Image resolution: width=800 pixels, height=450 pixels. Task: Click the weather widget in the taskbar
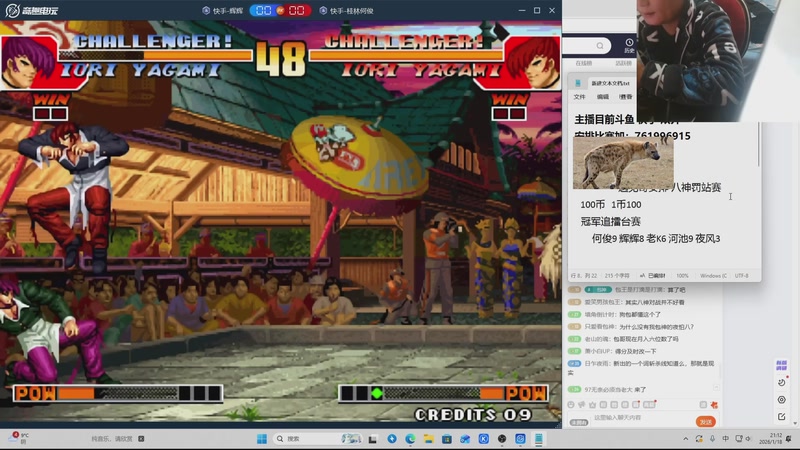pos(20,438)
